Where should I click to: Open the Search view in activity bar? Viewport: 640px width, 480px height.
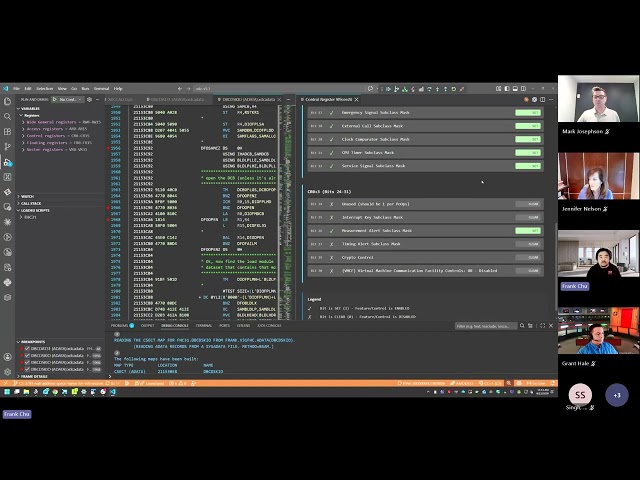coord(7,117)
